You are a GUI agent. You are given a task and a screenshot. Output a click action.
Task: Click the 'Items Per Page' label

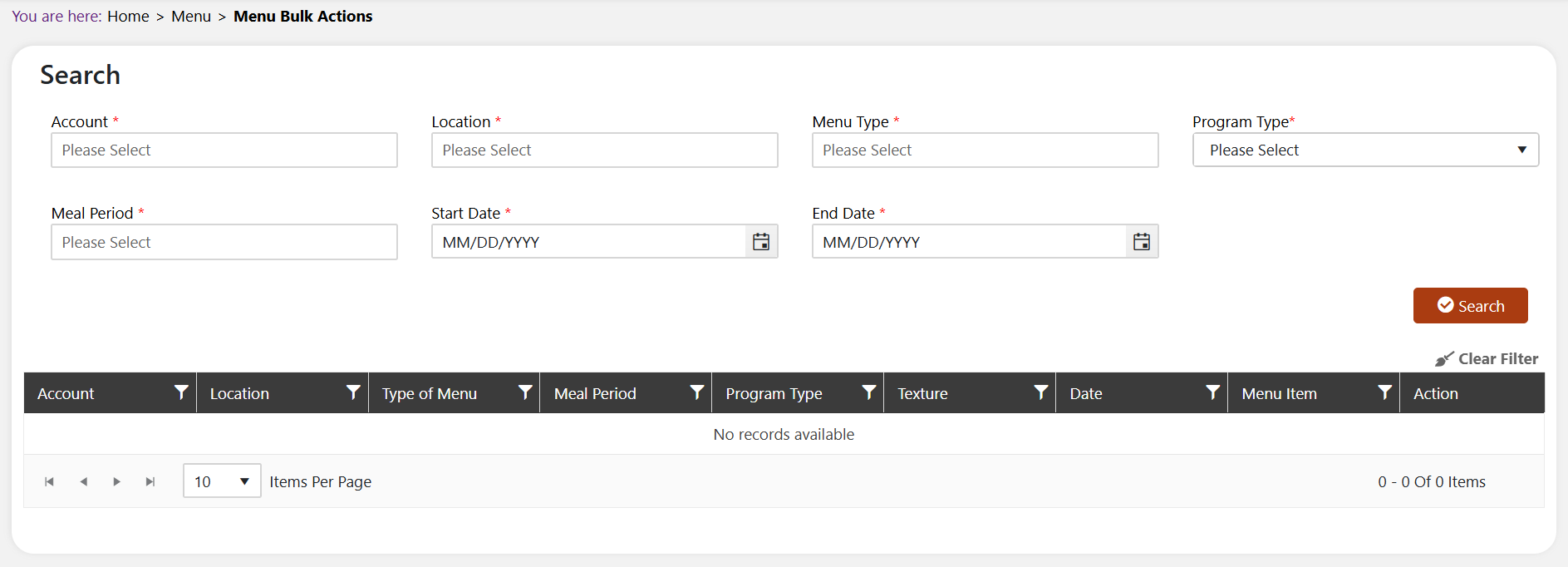coord(320,481)
